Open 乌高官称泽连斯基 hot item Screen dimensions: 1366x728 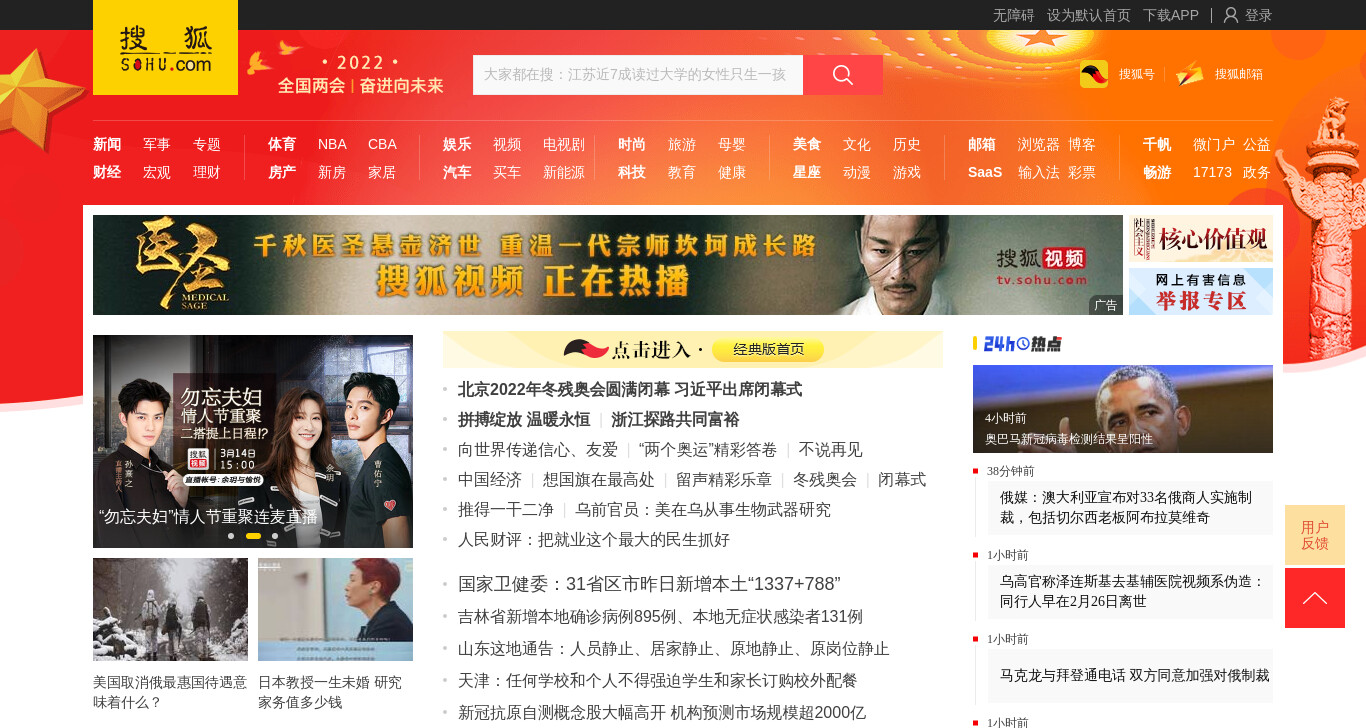coord(1130,591)
